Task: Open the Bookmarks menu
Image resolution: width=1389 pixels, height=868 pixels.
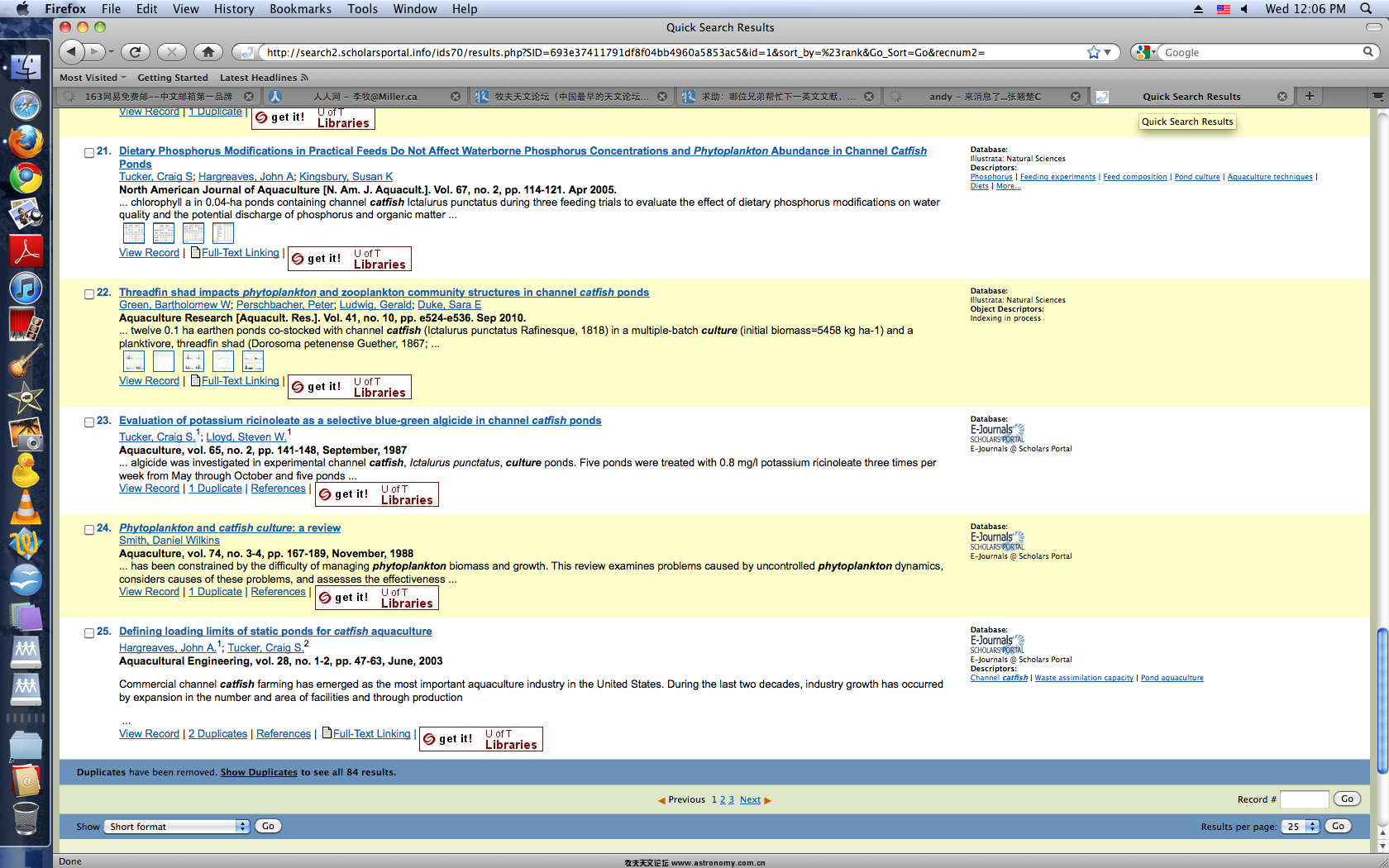Action: point(300,8)
